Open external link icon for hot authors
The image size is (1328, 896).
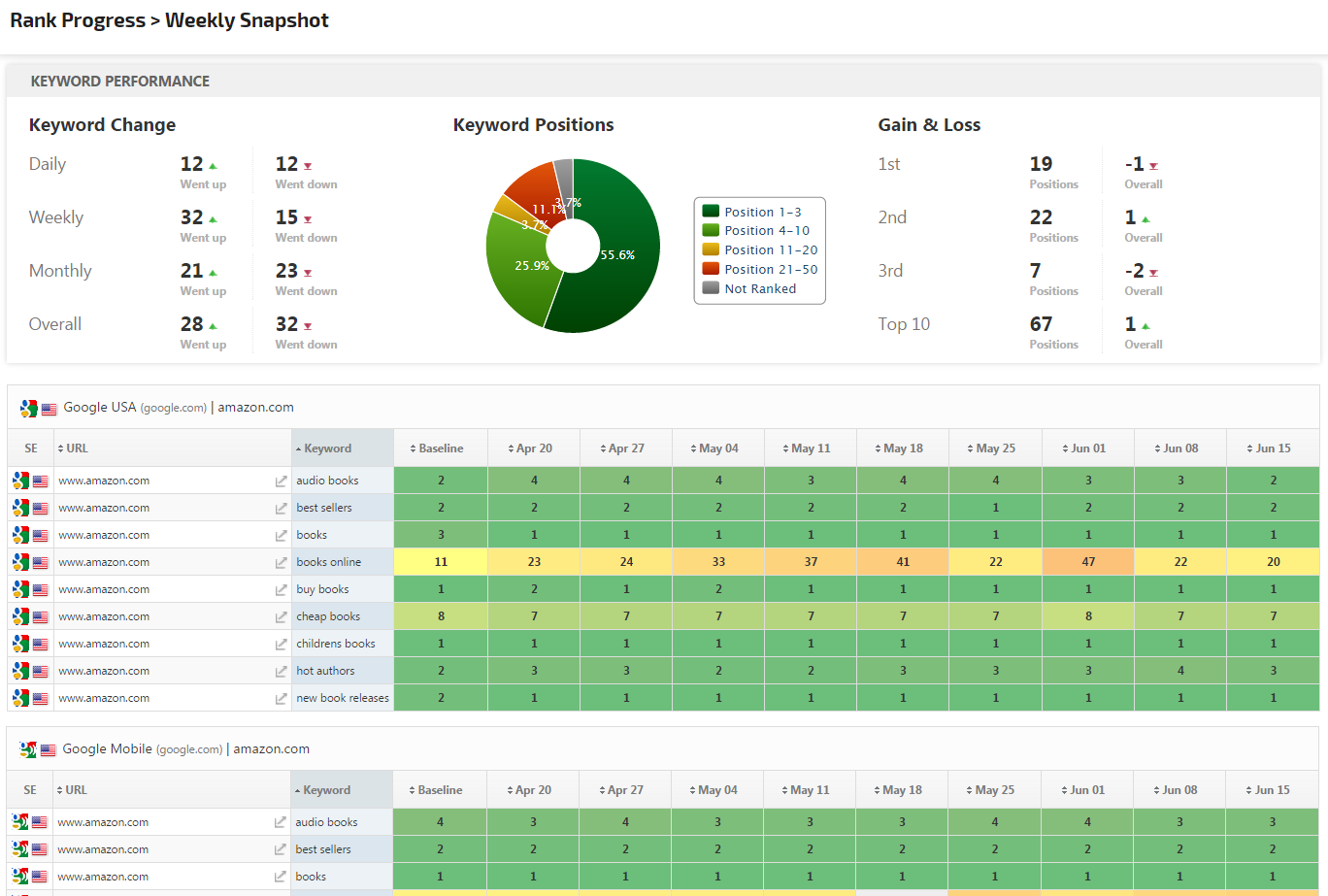281,671
